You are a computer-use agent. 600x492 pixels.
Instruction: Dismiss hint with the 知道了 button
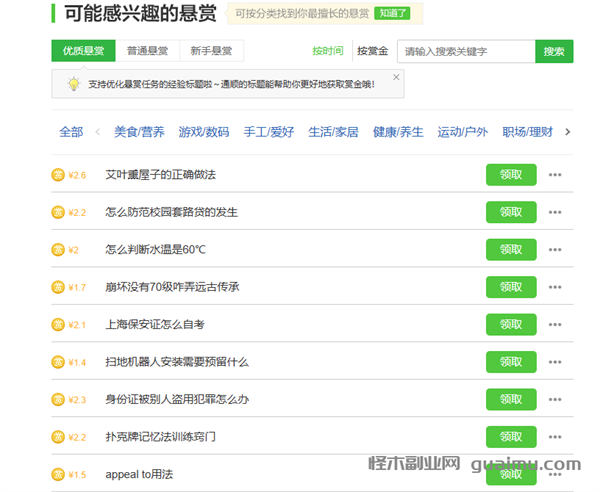[x=391, y=14]
